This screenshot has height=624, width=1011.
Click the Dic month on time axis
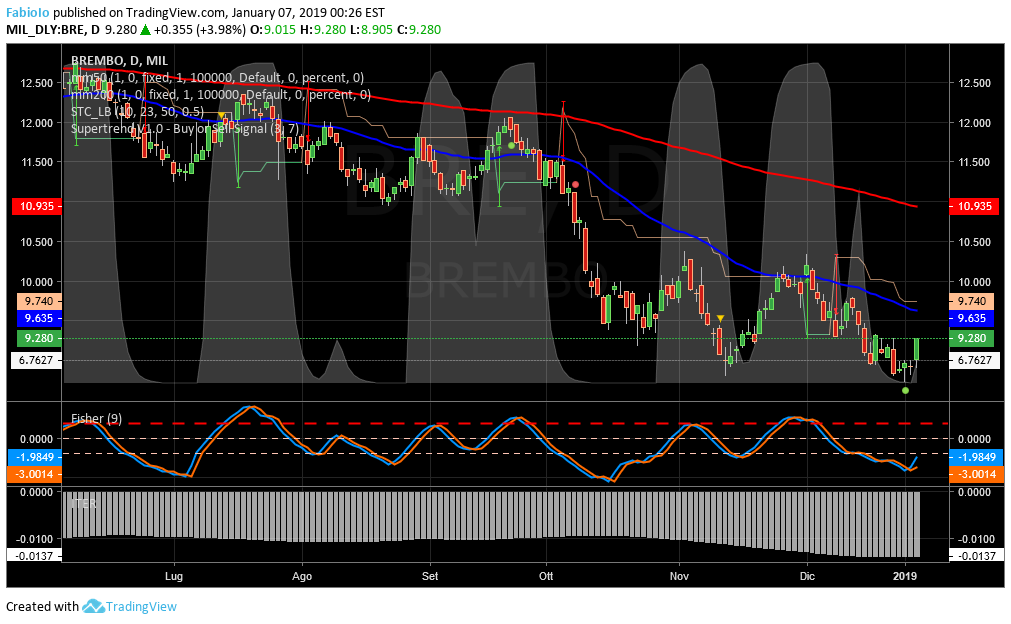click(807, 576)
